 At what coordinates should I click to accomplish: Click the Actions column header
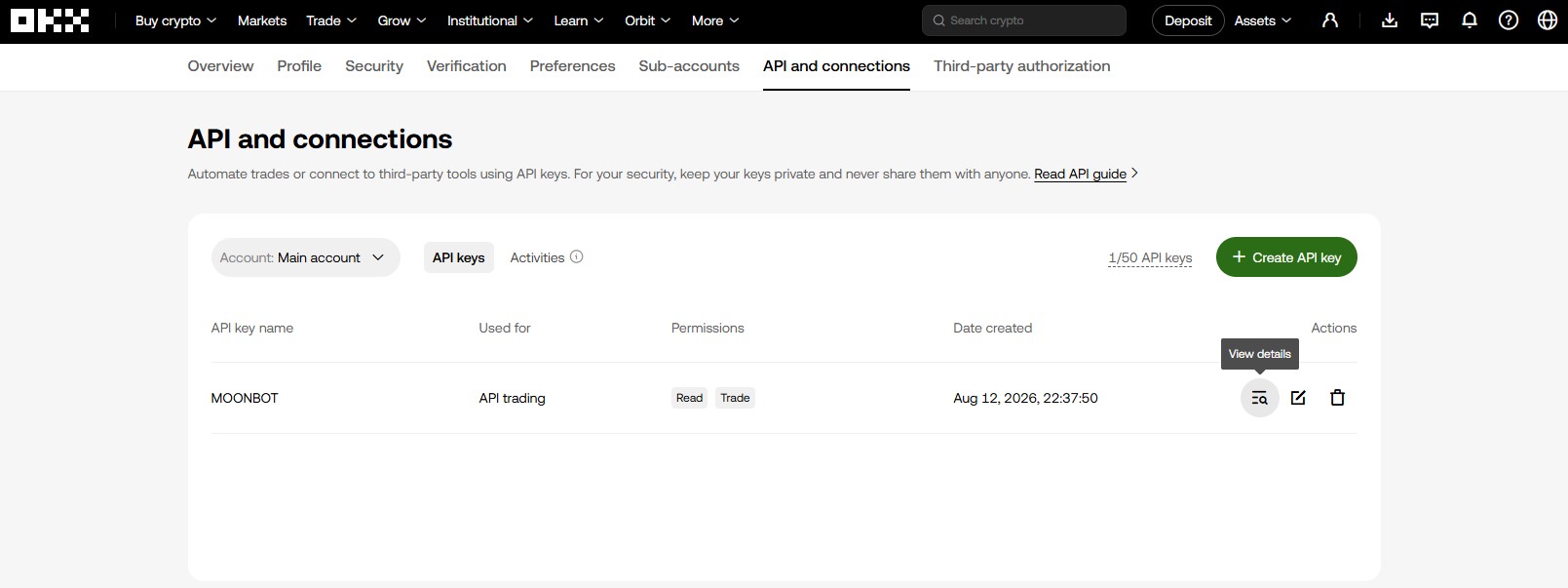pyautogui.click(x=1334, y=328)
